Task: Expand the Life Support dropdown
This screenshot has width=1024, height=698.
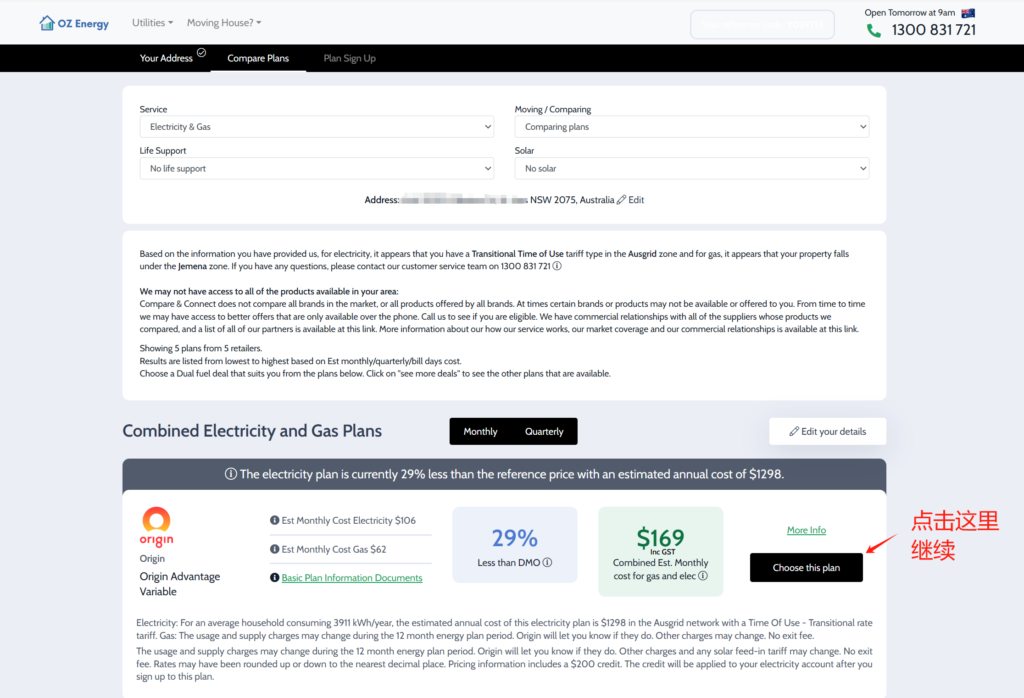Action: (317, 168)
